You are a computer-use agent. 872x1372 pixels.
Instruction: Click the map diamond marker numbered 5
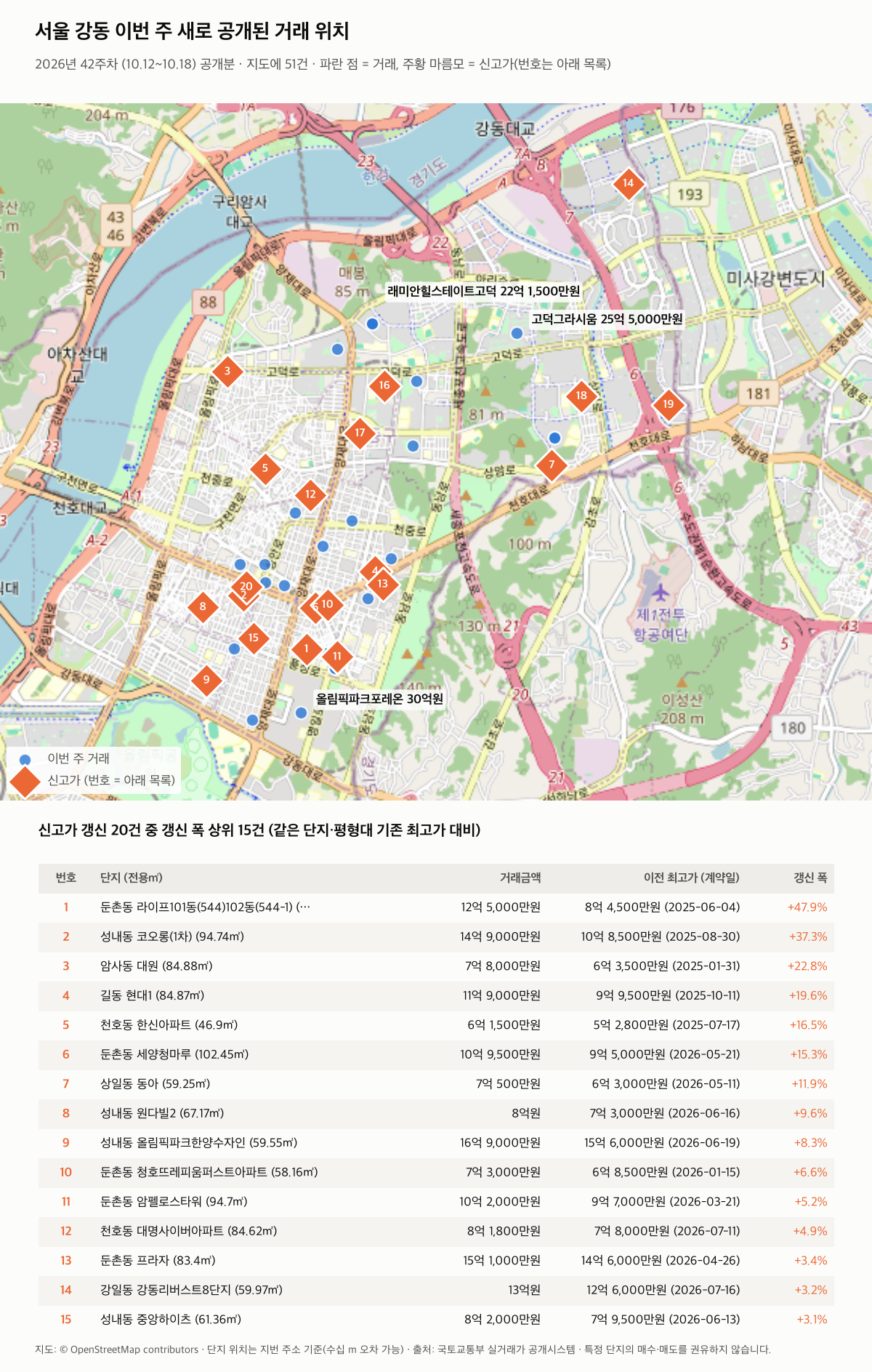(x=265, y=468)
